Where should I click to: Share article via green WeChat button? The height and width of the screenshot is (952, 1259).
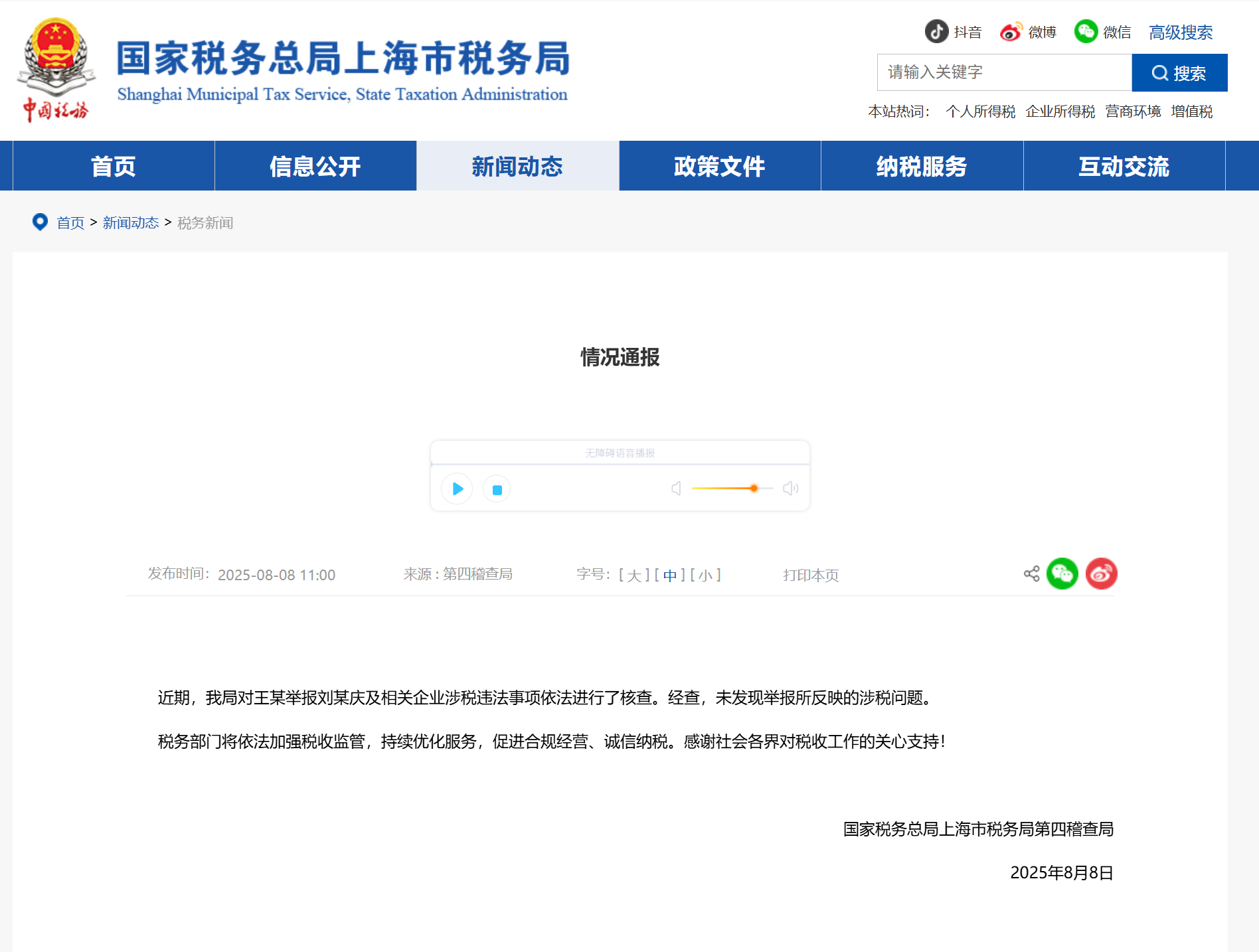point(1062,574)
